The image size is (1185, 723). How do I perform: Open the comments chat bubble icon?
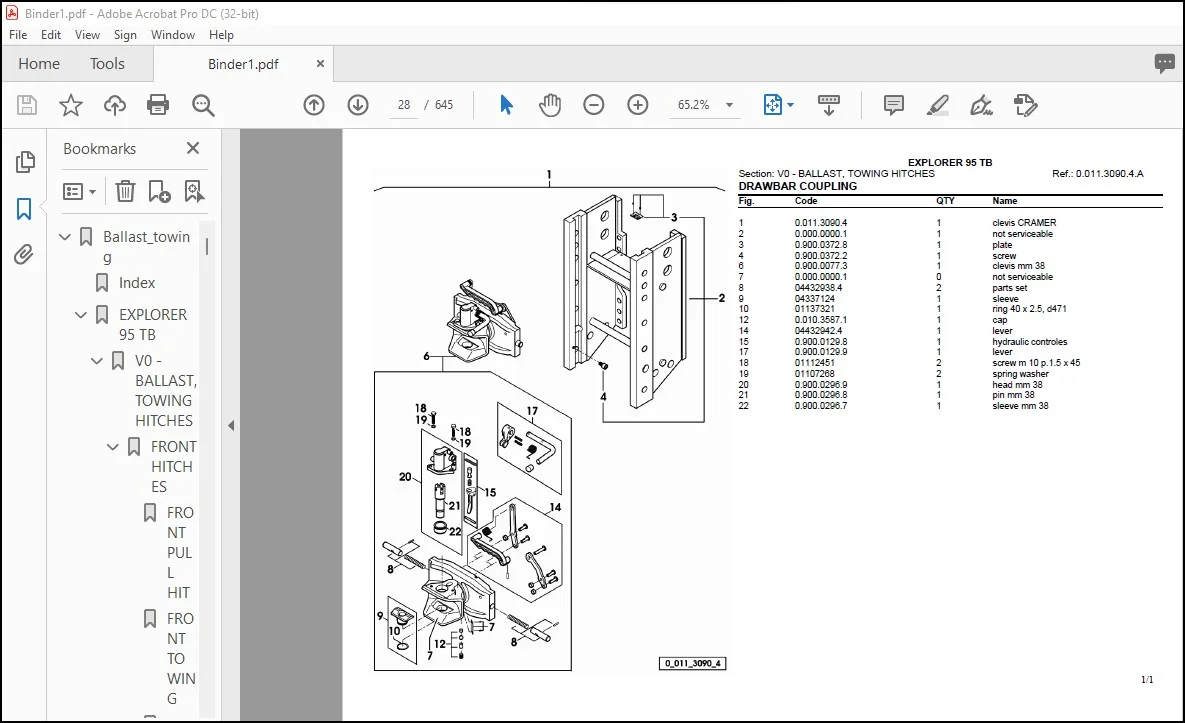[x=1165, y=63]
